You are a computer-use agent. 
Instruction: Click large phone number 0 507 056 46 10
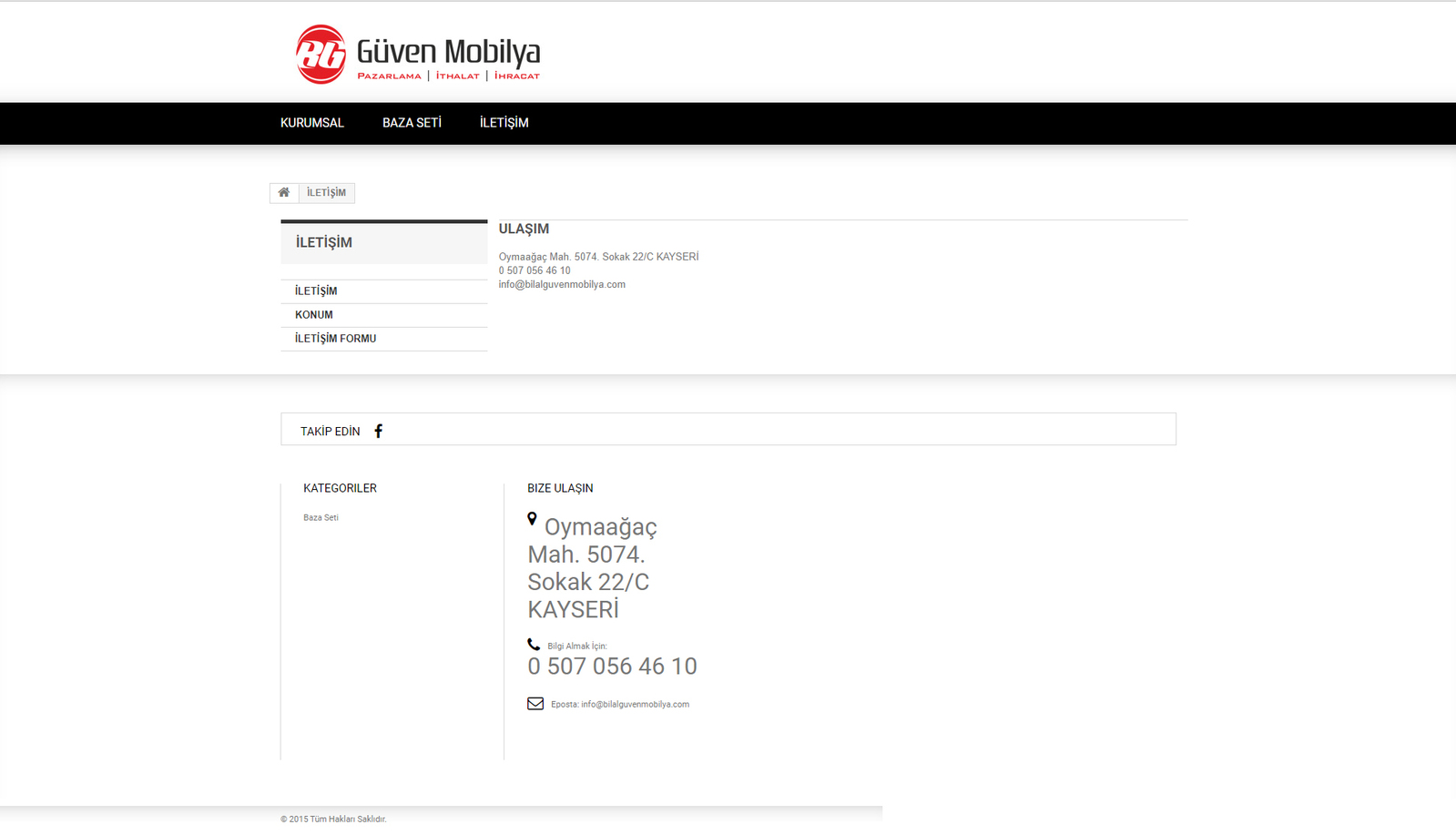[x=612, y=667]
